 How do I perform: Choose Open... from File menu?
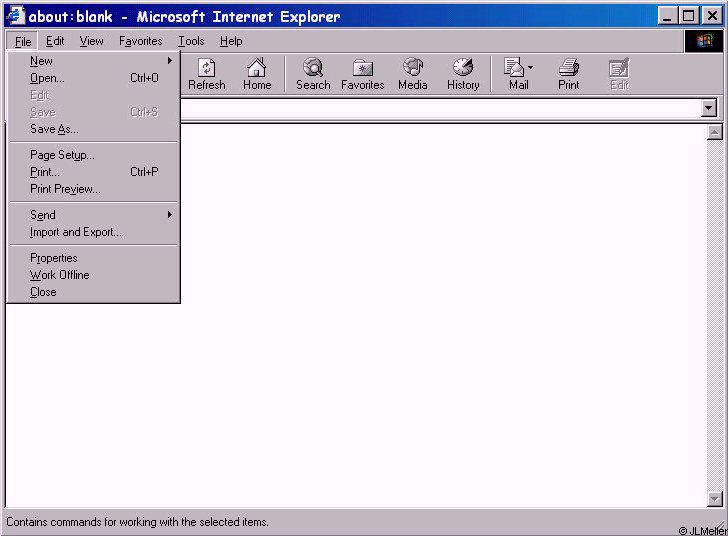94,78
